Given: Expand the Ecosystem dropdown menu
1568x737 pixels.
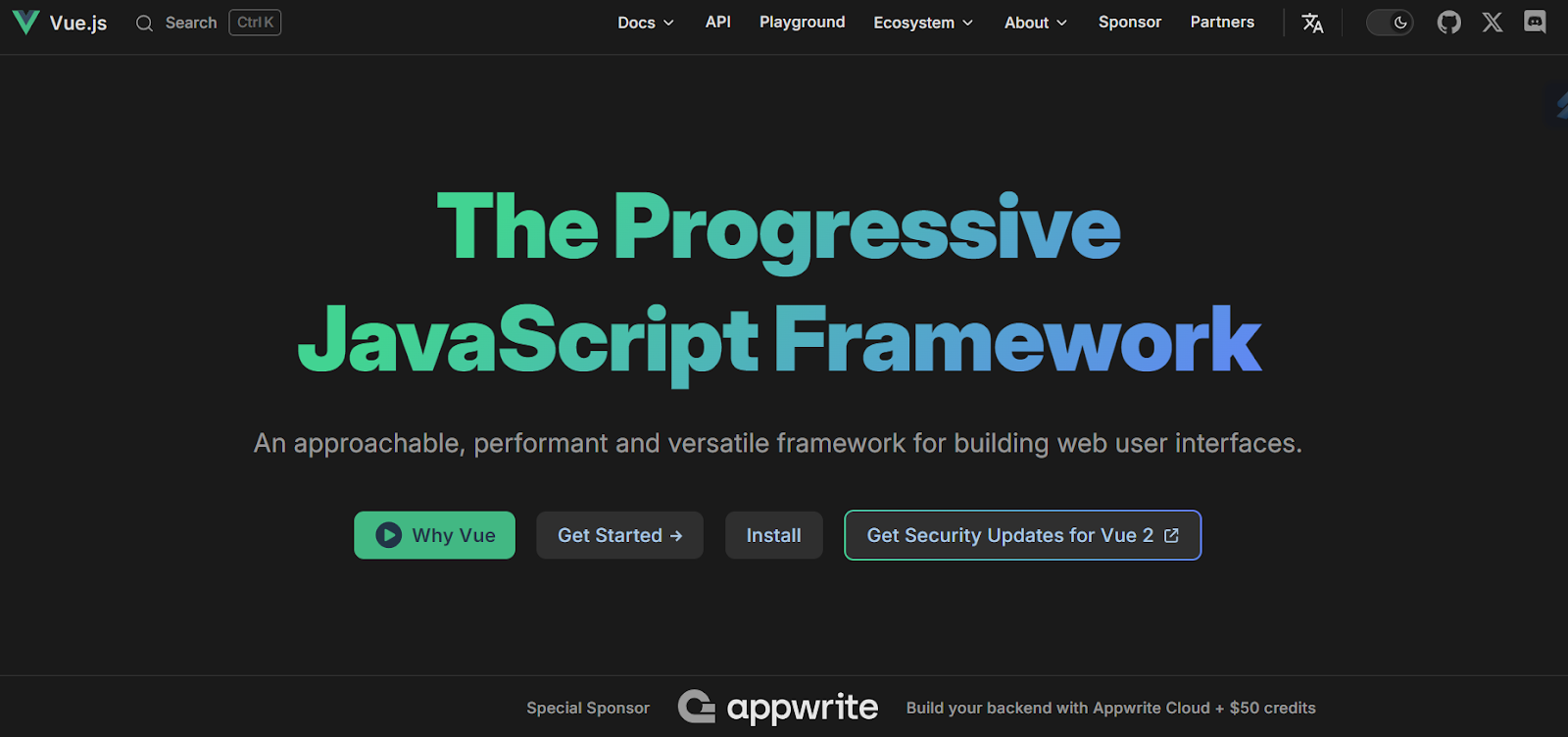Looking at the screenshot, I should click(923, 23).
